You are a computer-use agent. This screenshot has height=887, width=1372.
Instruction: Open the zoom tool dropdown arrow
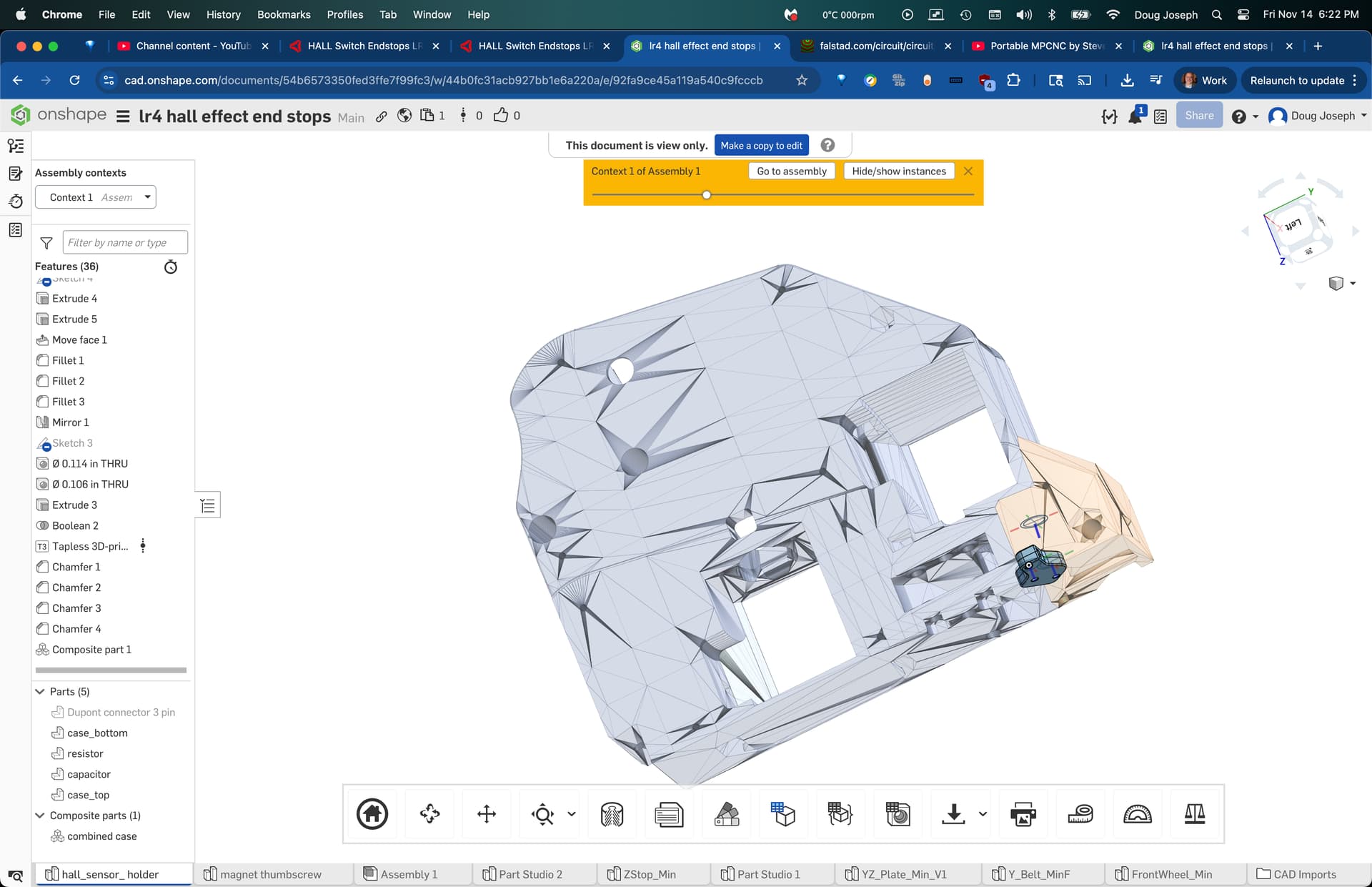pyautogui.click(x=572, y=813)
